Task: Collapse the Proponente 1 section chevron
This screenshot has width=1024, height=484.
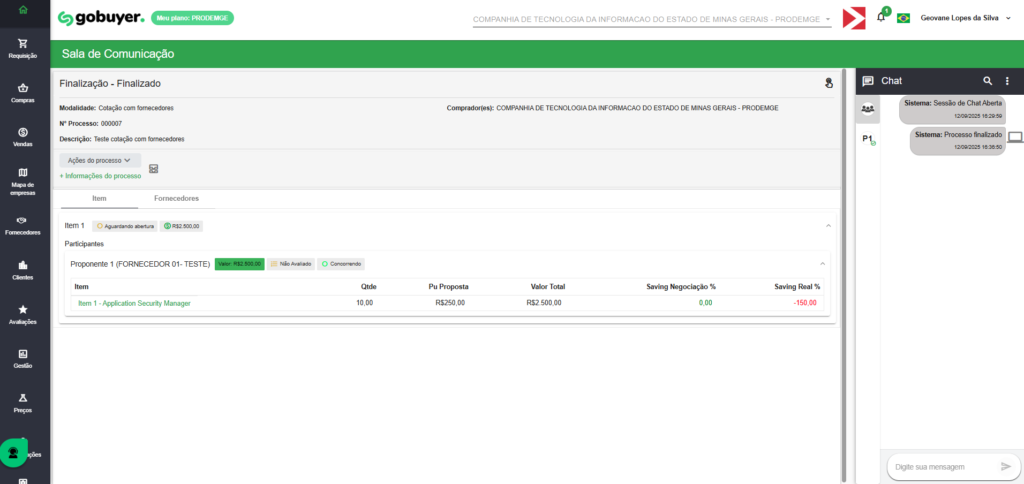Action: tap(823, 264)
